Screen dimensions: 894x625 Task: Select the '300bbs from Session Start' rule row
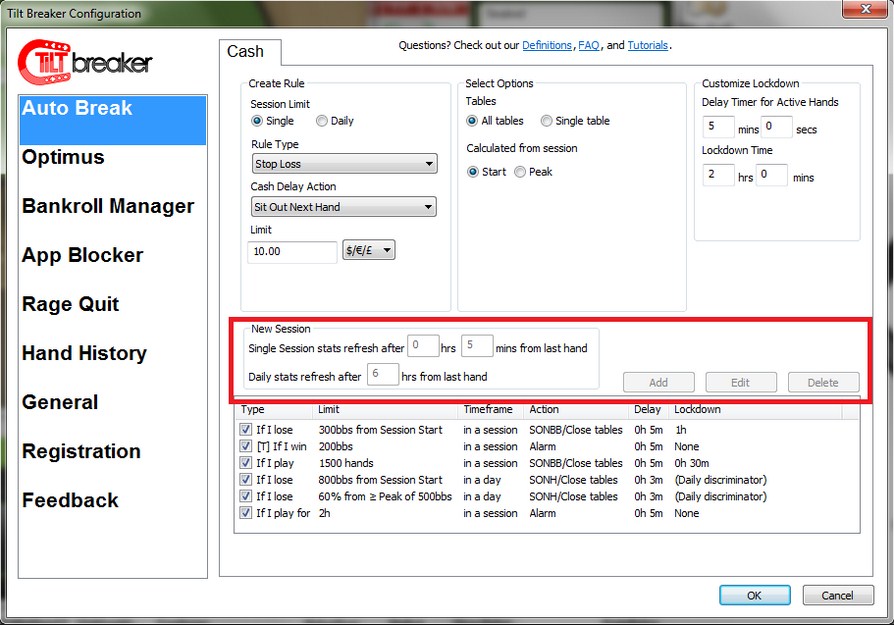pyautogui.click(x=380, y=430)
